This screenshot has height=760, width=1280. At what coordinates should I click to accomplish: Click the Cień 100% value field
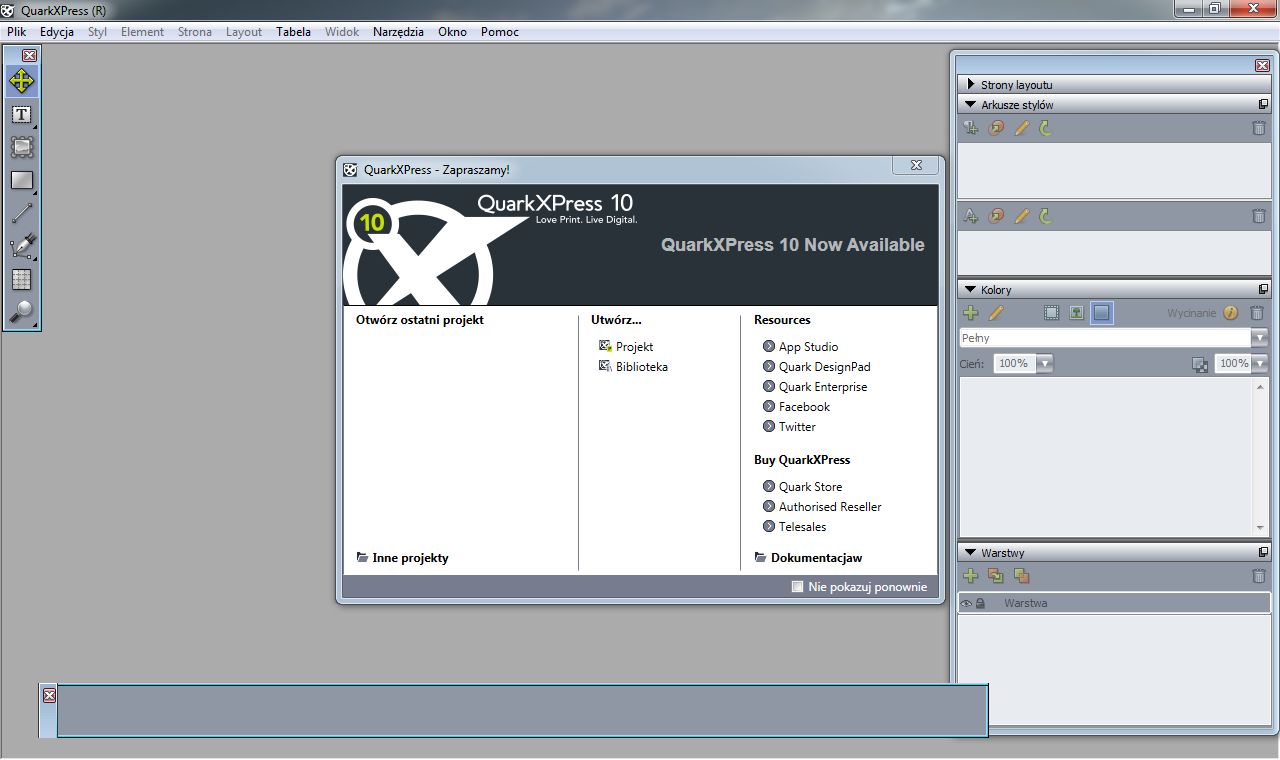1014,364
